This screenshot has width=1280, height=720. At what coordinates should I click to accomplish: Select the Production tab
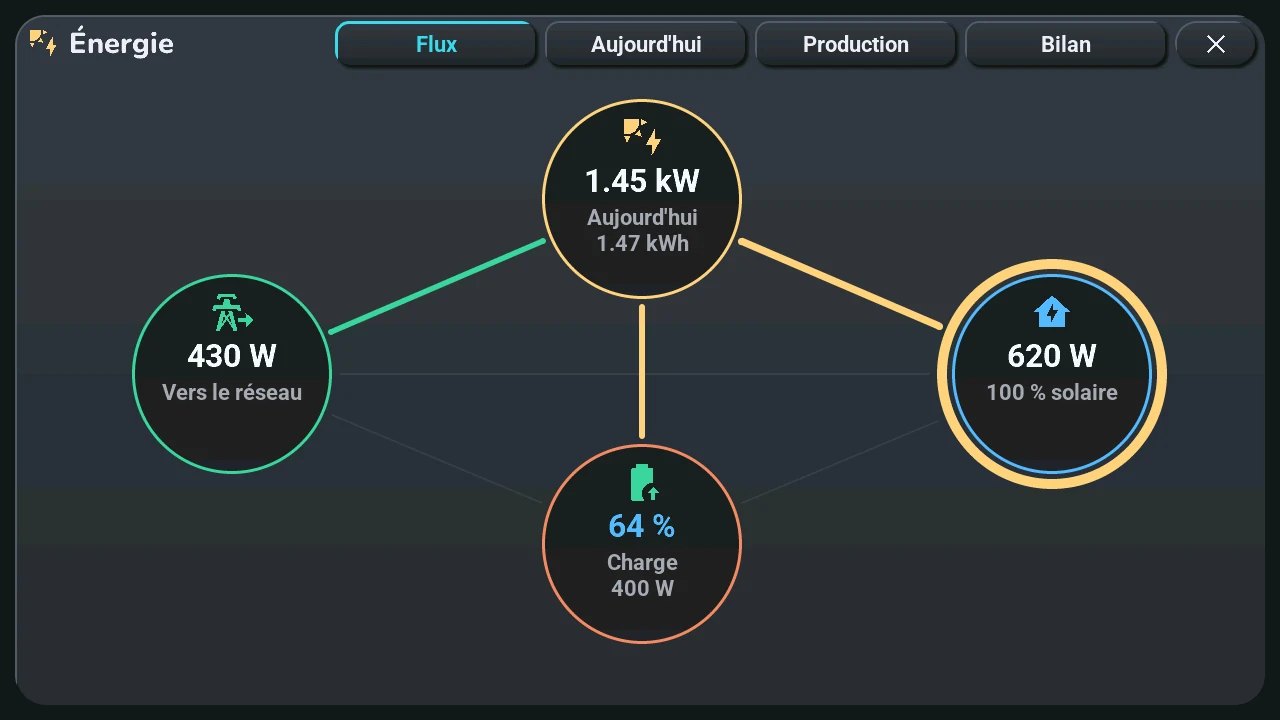[856, 44]
